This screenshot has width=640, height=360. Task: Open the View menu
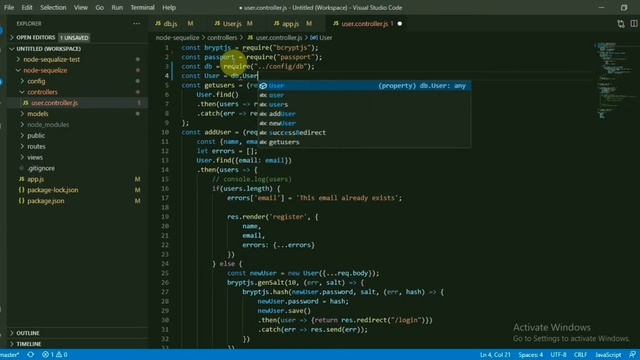(81, 7)
